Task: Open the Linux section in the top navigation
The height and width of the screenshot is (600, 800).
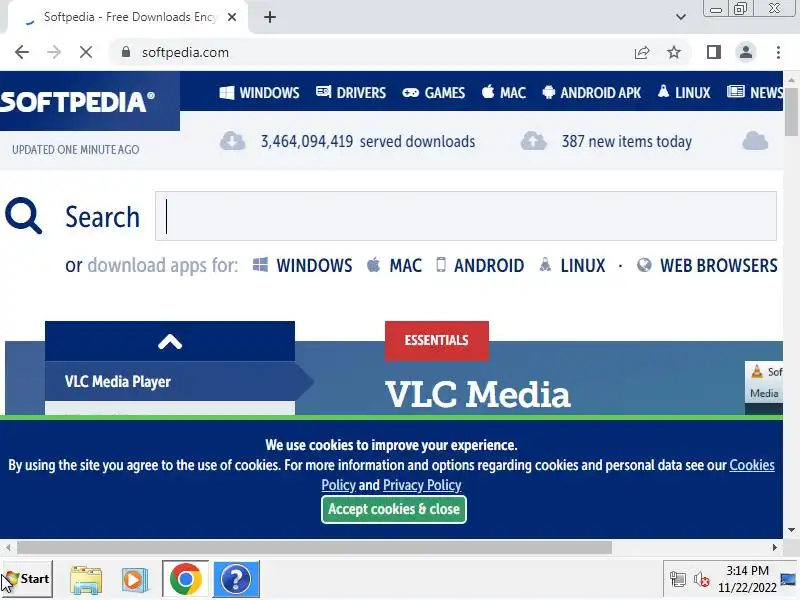Action: pyautogui.click(x=684, y=92)
